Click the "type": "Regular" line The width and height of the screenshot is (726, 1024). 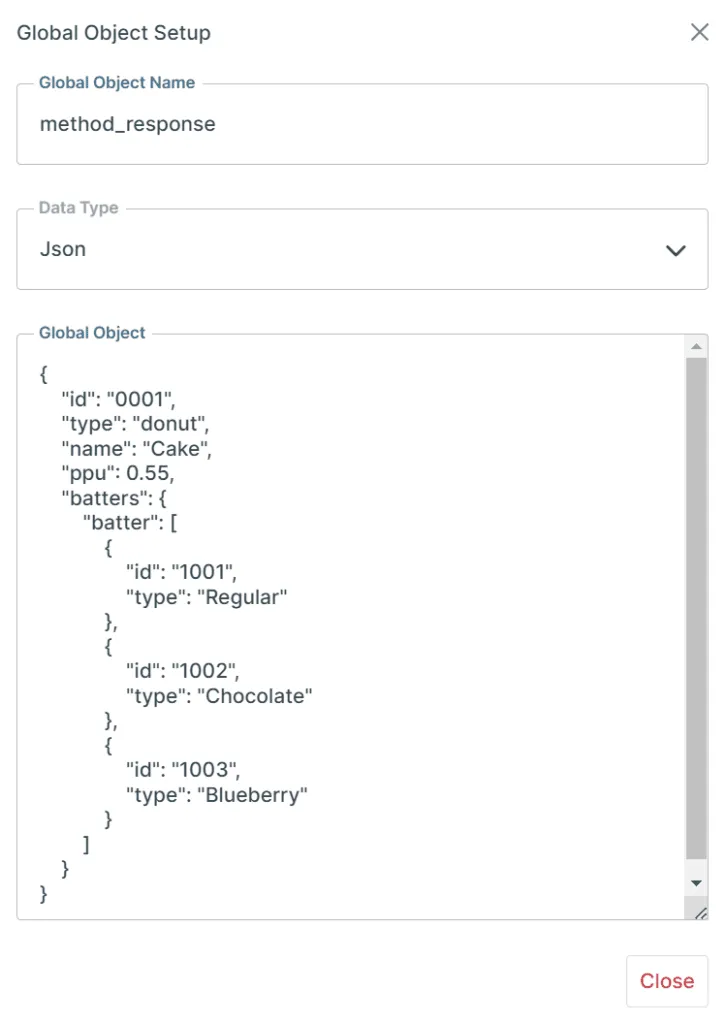tap(206, 597)
